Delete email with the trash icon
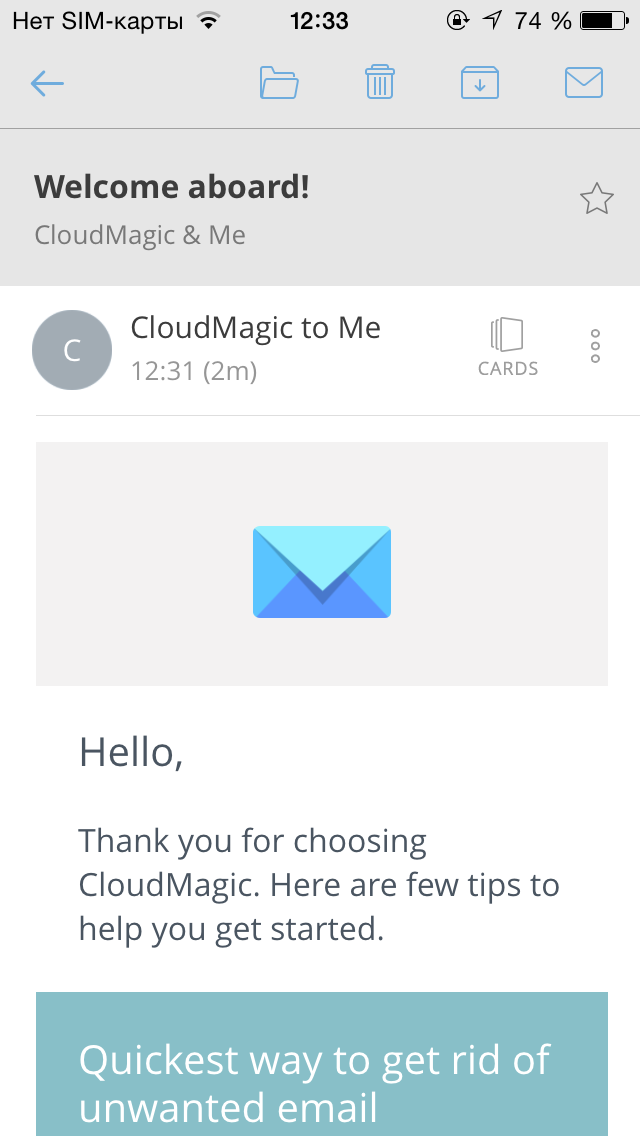This screenshot has width=640, height=1136. tap(379, 82)
